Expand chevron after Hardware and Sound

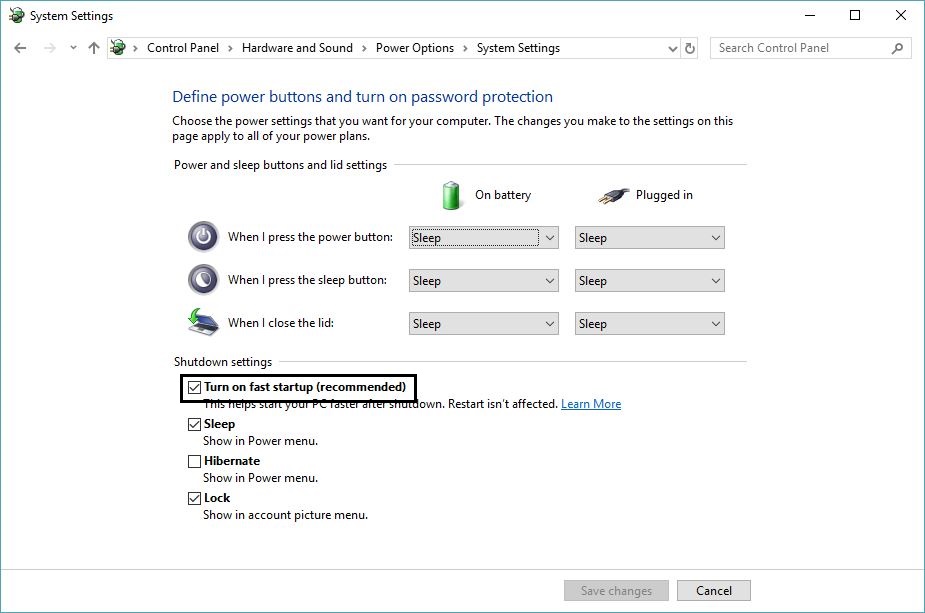[364, 48]
